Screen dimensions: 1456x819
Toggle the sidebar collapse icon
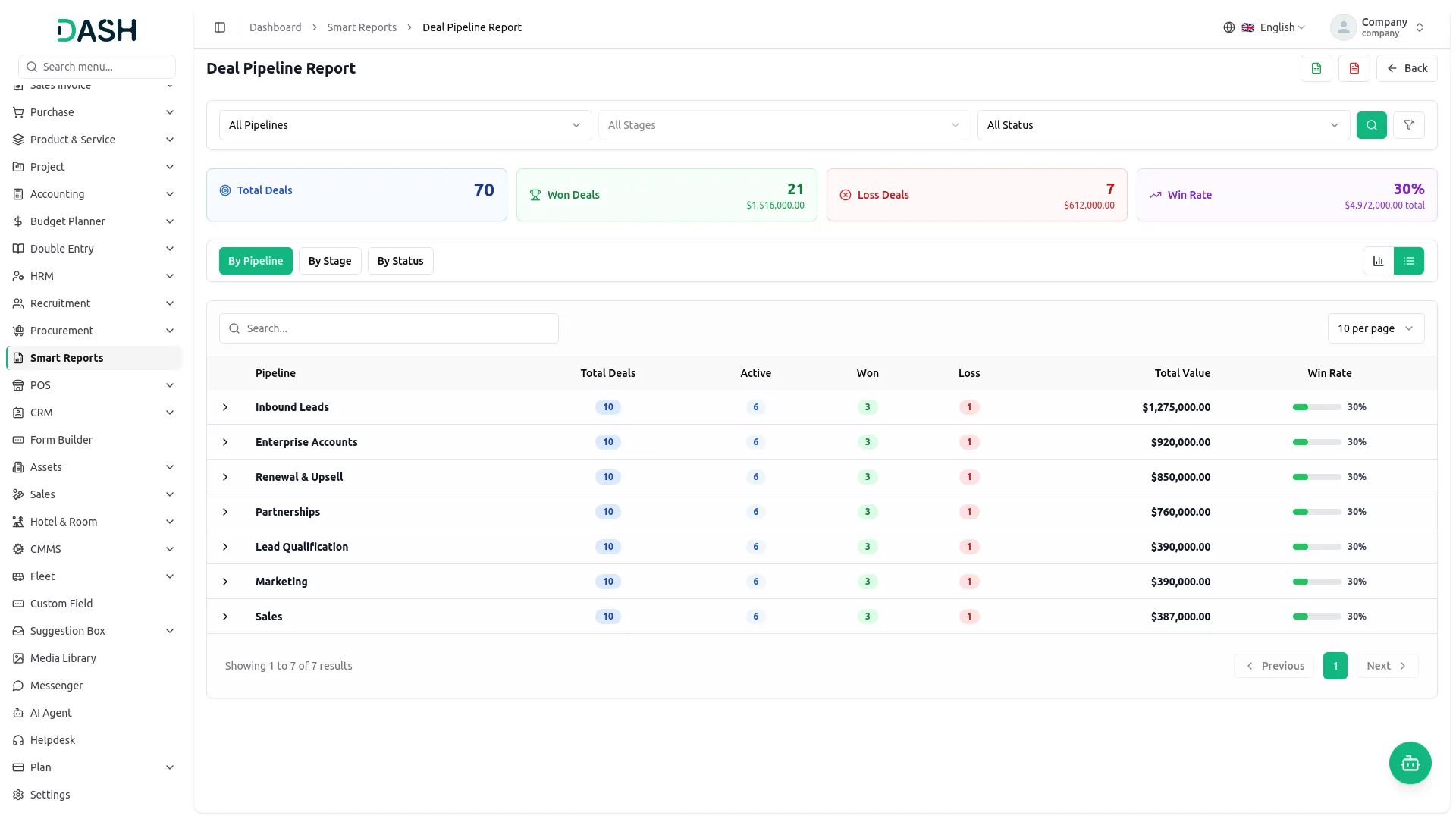(x=220, y=27)
